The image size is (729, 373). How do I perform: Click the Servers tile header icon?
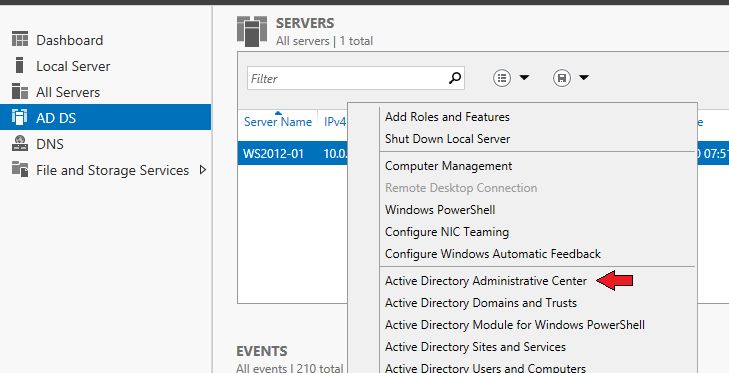[x=252, y=31]
